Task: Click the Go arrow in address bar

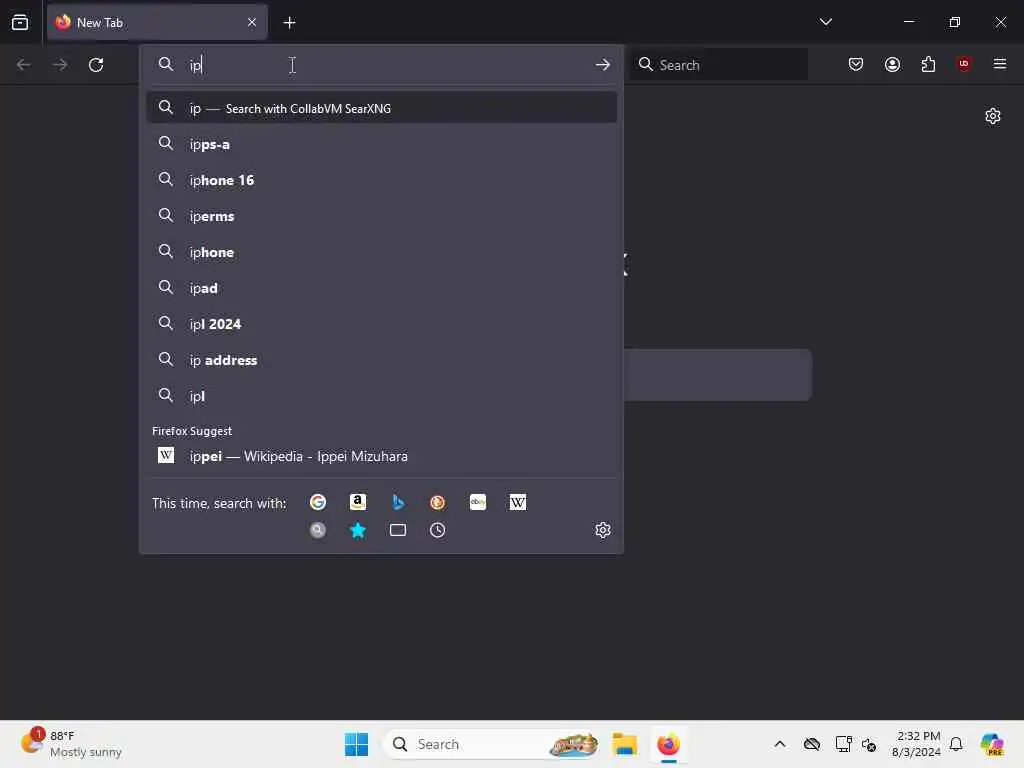Action: click(x=603, y=65)
